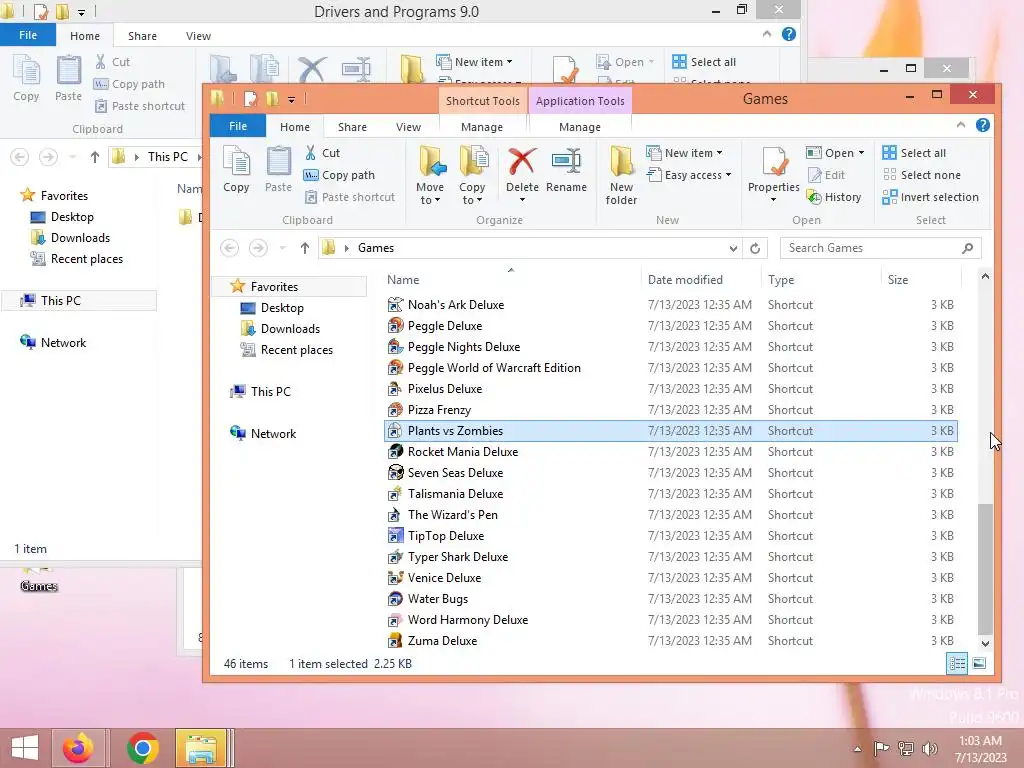This screenshot has height=768, width=1024.
Task: Sort by Type column header
Action: [x=781, y=280]
